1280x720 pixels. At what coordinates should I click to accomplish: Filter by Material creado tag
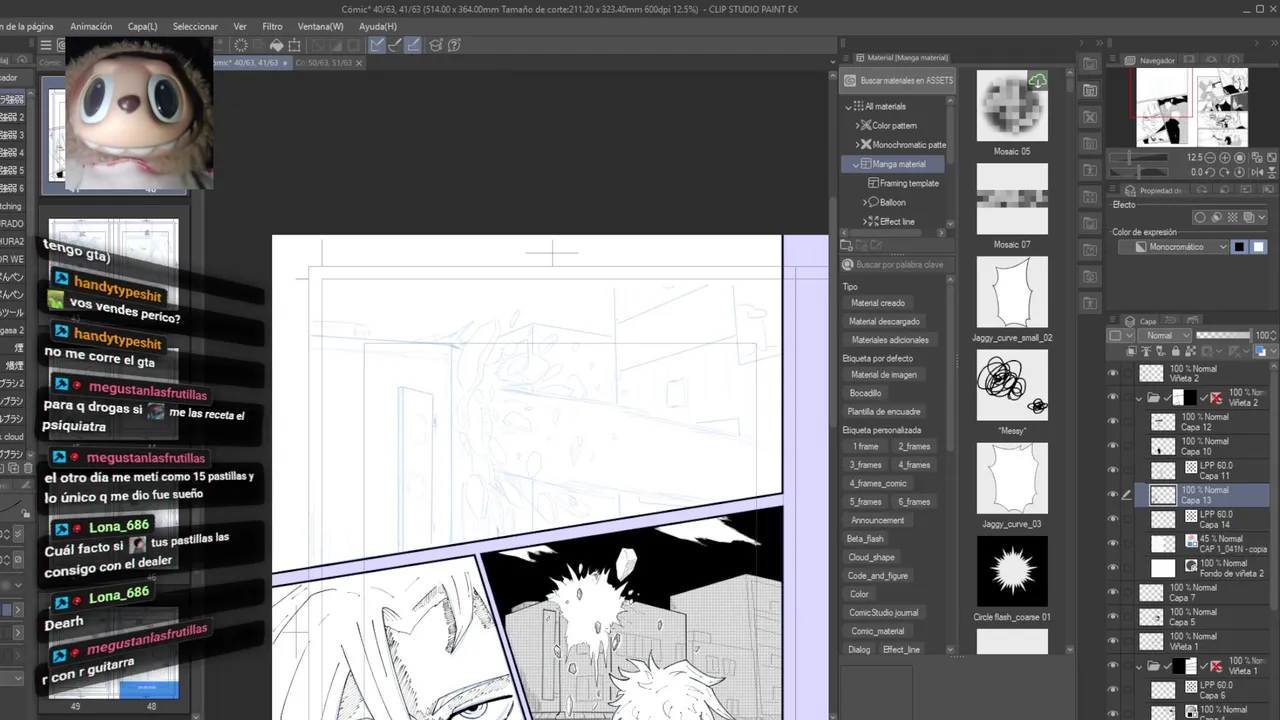pos(877,303)
